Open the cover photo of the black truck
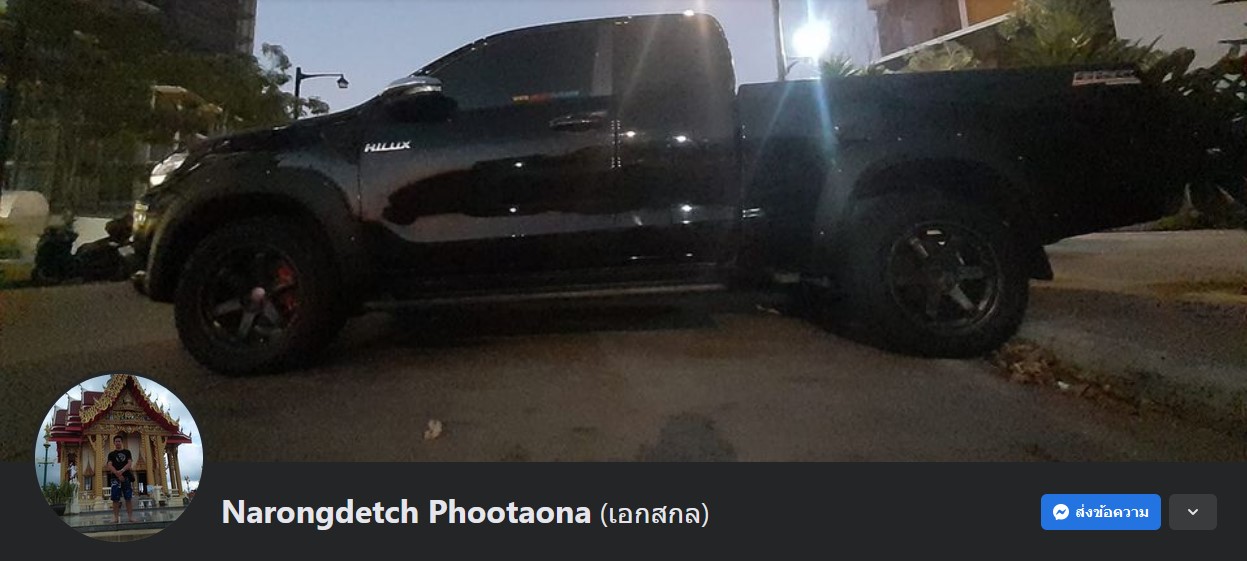Screen dimensions: 1247x561 [x=623, y=230]
